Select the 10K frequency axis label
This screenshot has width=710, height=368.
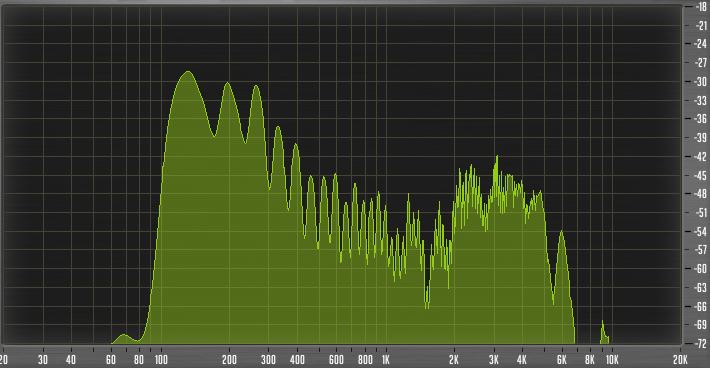coord(612,360)
